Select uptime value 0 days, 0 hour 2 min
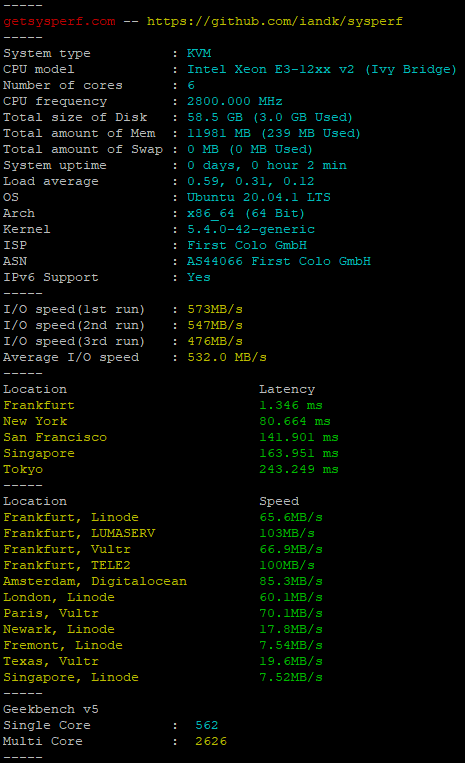Image resolution: width=465 pixels, height=763 pixels. click(x=267, y=165)
